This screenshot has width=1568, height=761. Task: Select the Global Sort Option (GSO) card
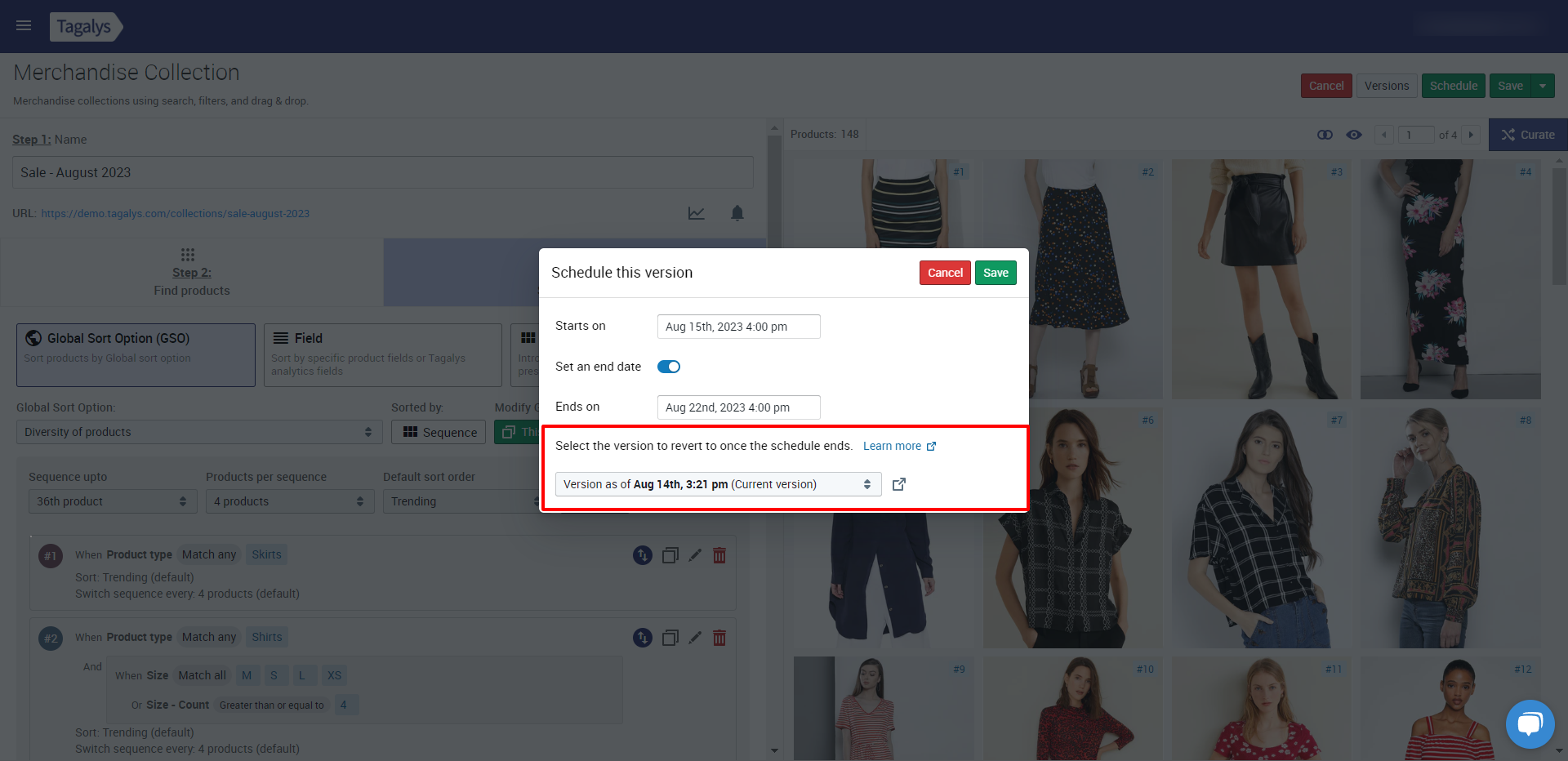[x=136, y=355]
